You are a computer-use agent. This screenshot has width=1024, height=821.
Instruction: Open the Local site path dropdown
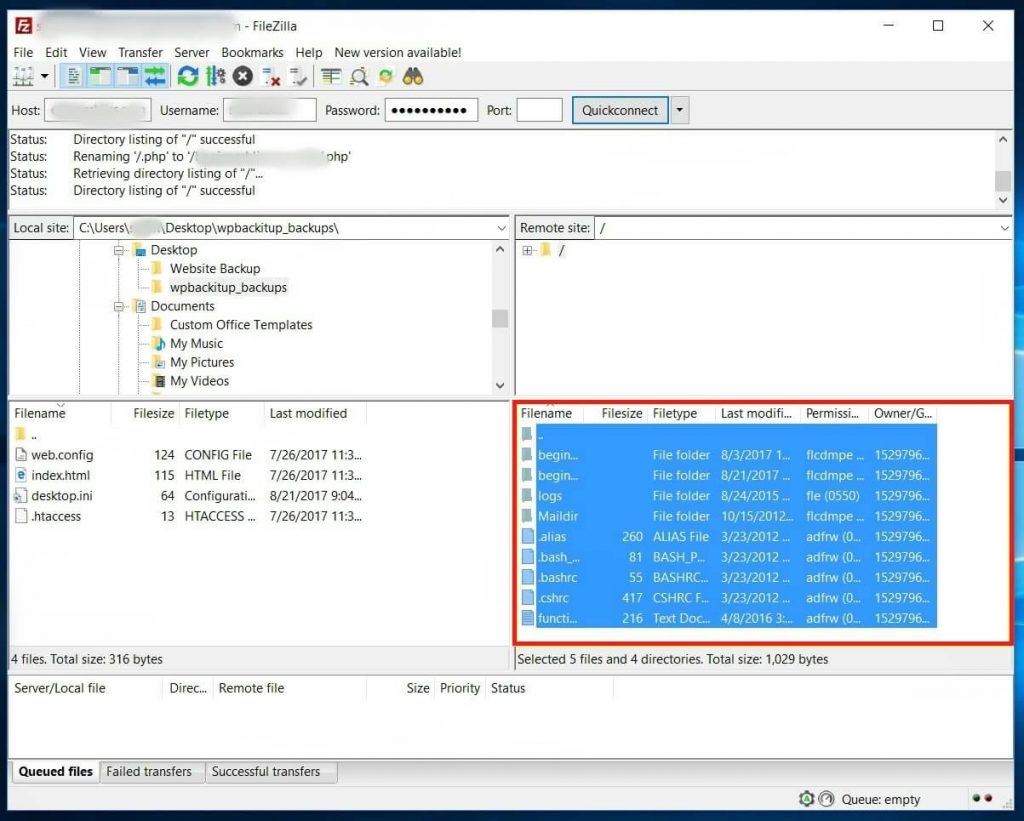[x=501, y=228]
